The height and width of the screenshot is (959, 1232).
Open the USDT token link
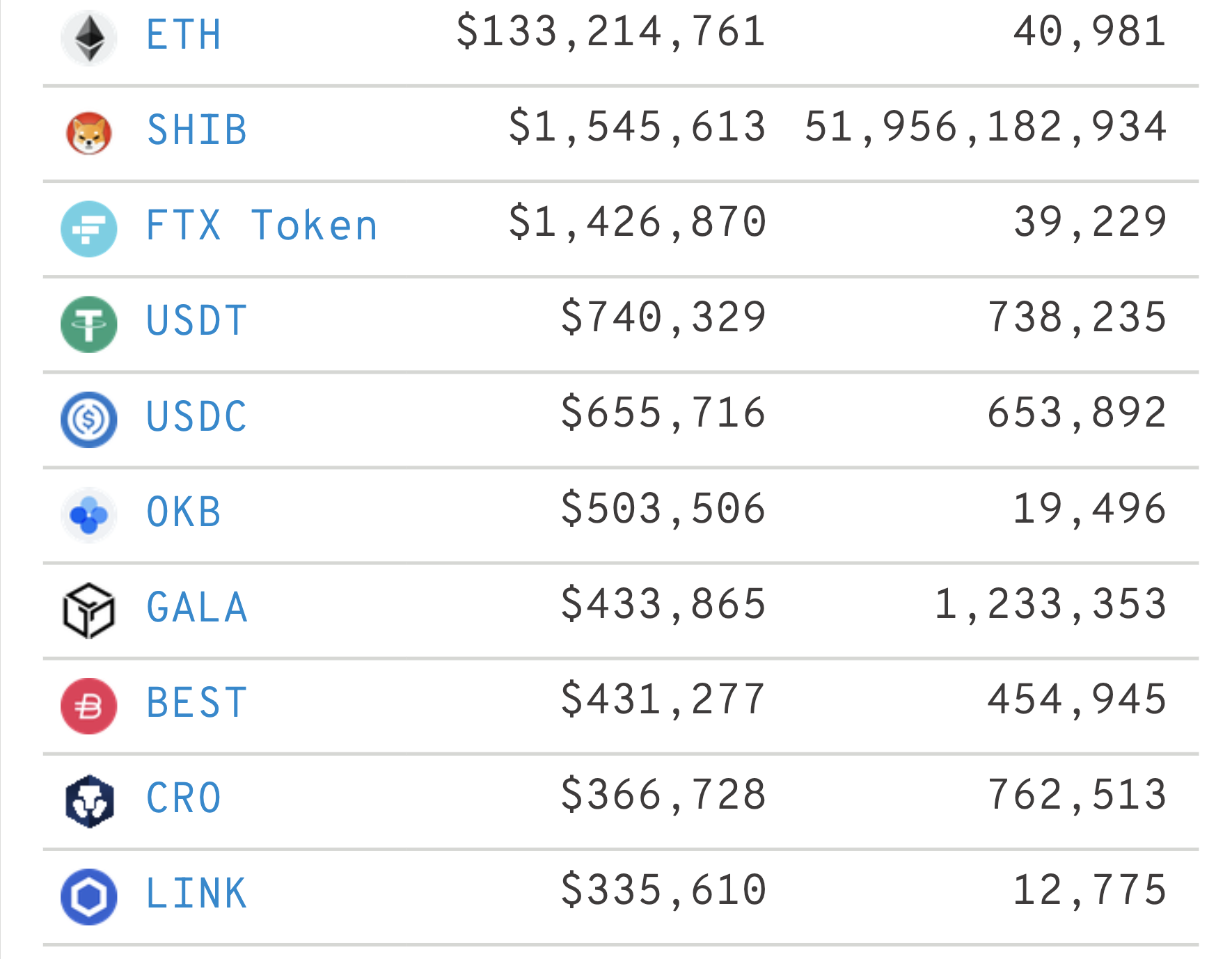coord(197,321)
